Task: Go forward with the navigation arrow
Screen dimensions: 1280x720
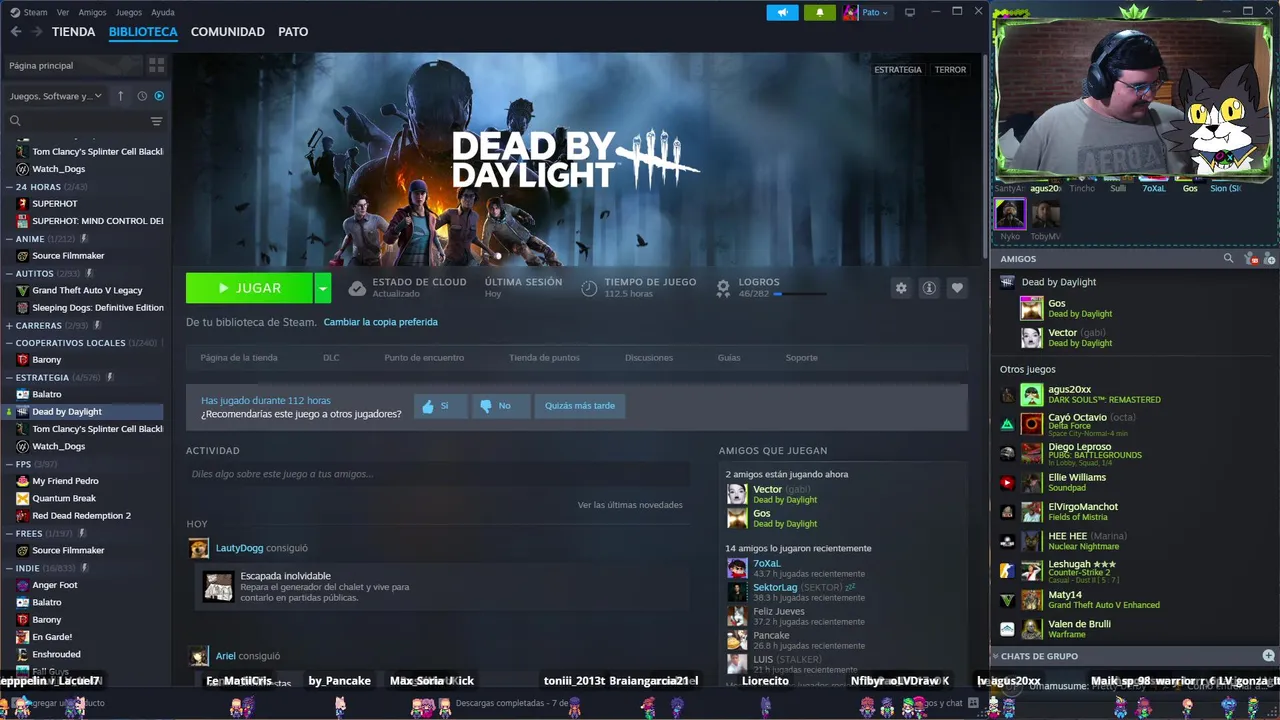Action: [x=37, y=32]
